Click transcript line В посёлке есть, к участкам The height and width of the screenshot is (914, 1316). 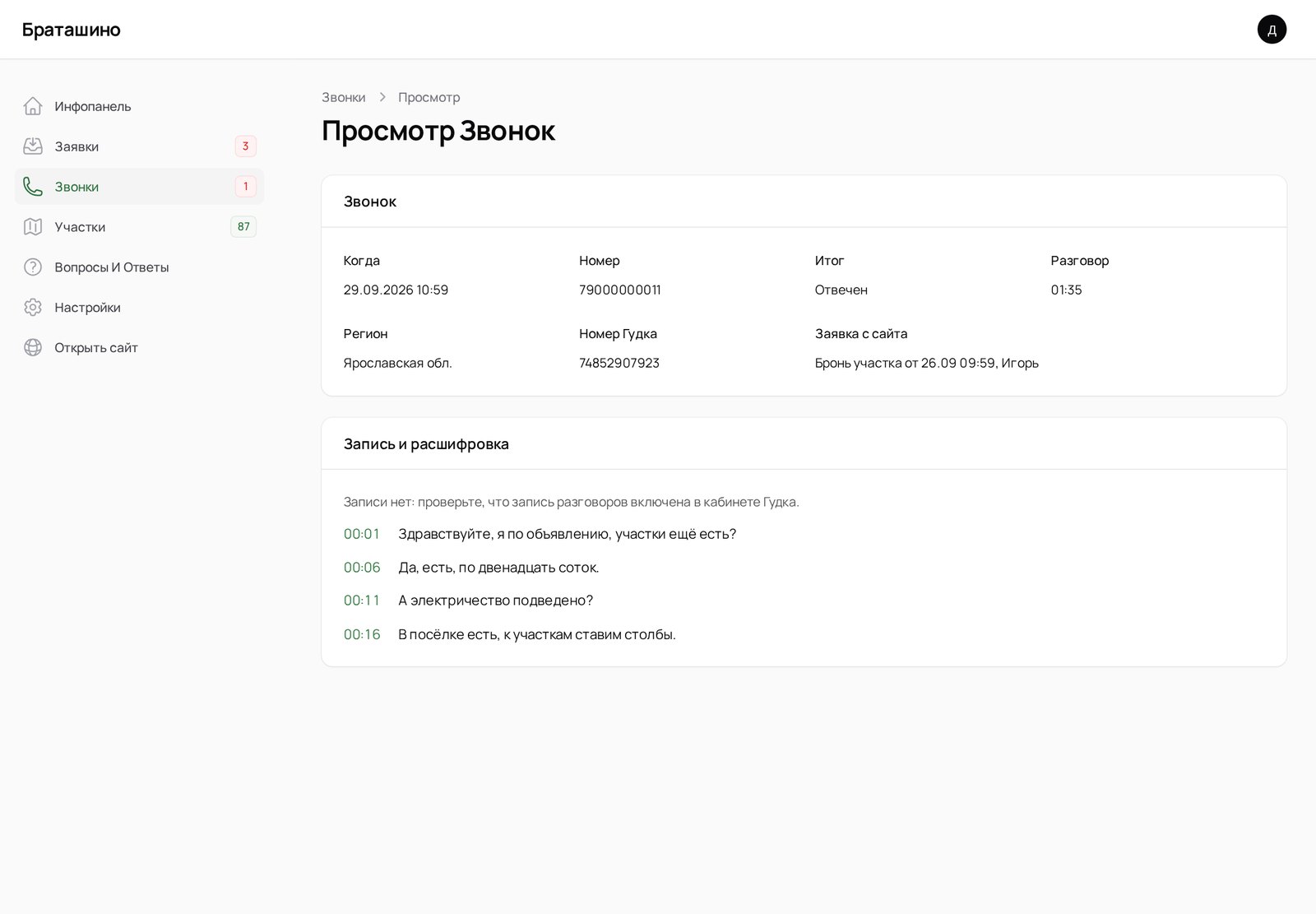[537, 634]
